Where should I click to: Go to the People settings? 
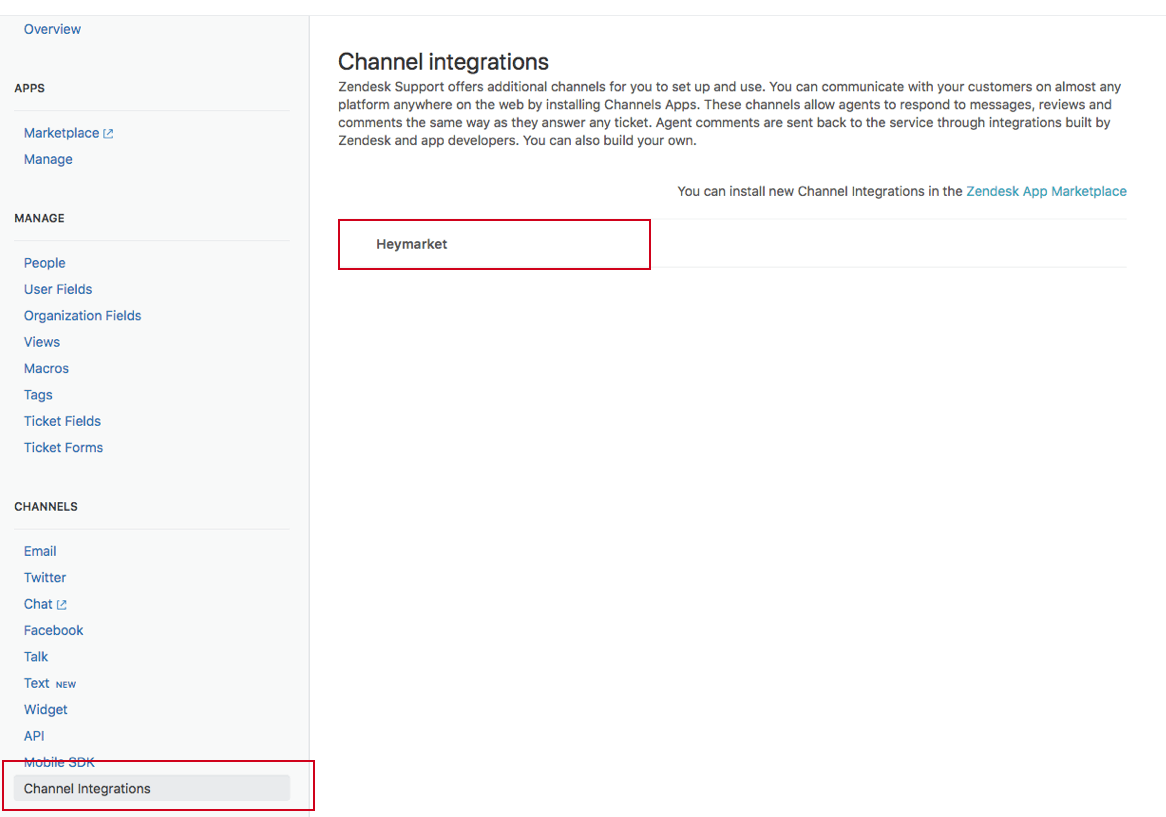click(x=44, y=263)
